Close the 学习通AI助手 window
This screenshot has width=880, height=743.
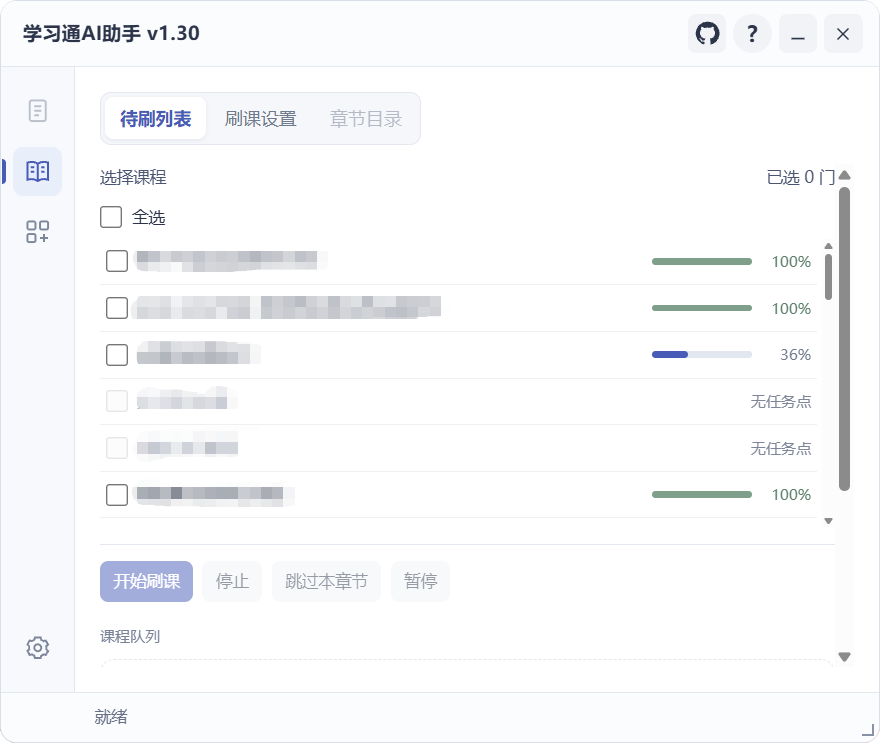click(x=843, y=34)
